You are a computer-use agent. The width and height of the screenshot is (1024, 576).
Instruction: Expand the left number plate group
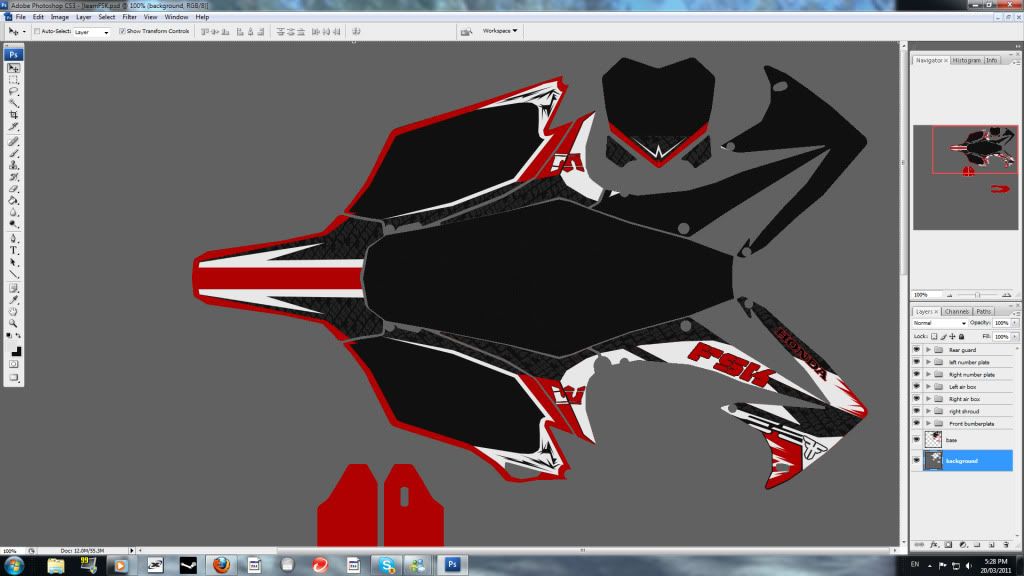click(928, 362)
